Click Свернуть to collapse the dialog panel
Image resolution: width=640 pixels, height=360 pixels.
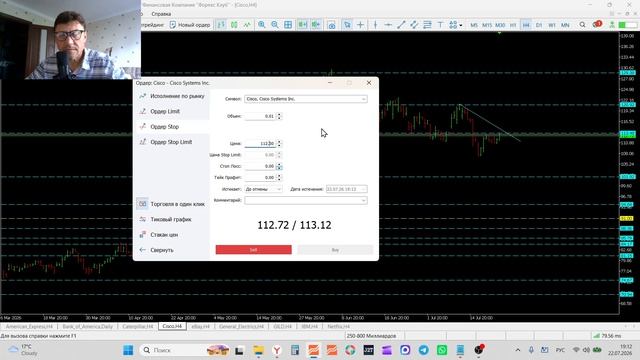coord(172,250)
